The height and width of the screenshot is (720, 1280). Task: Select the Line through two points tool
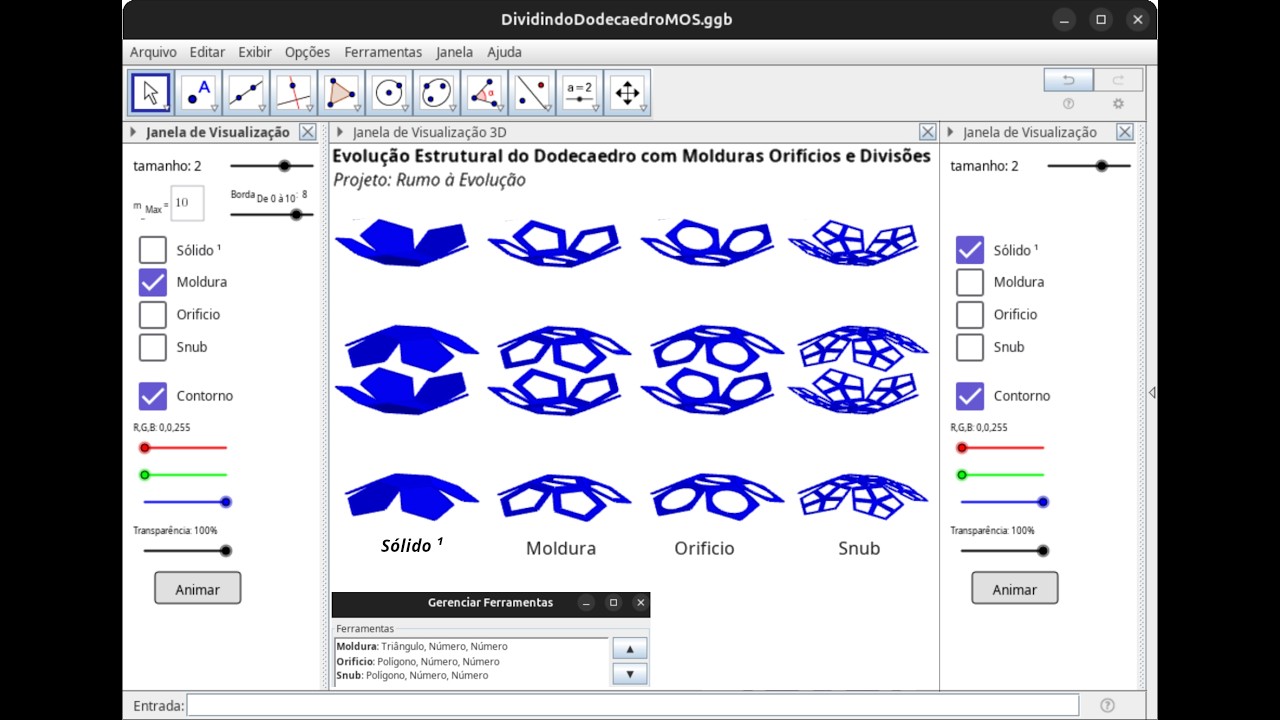[x=246, y=93]
